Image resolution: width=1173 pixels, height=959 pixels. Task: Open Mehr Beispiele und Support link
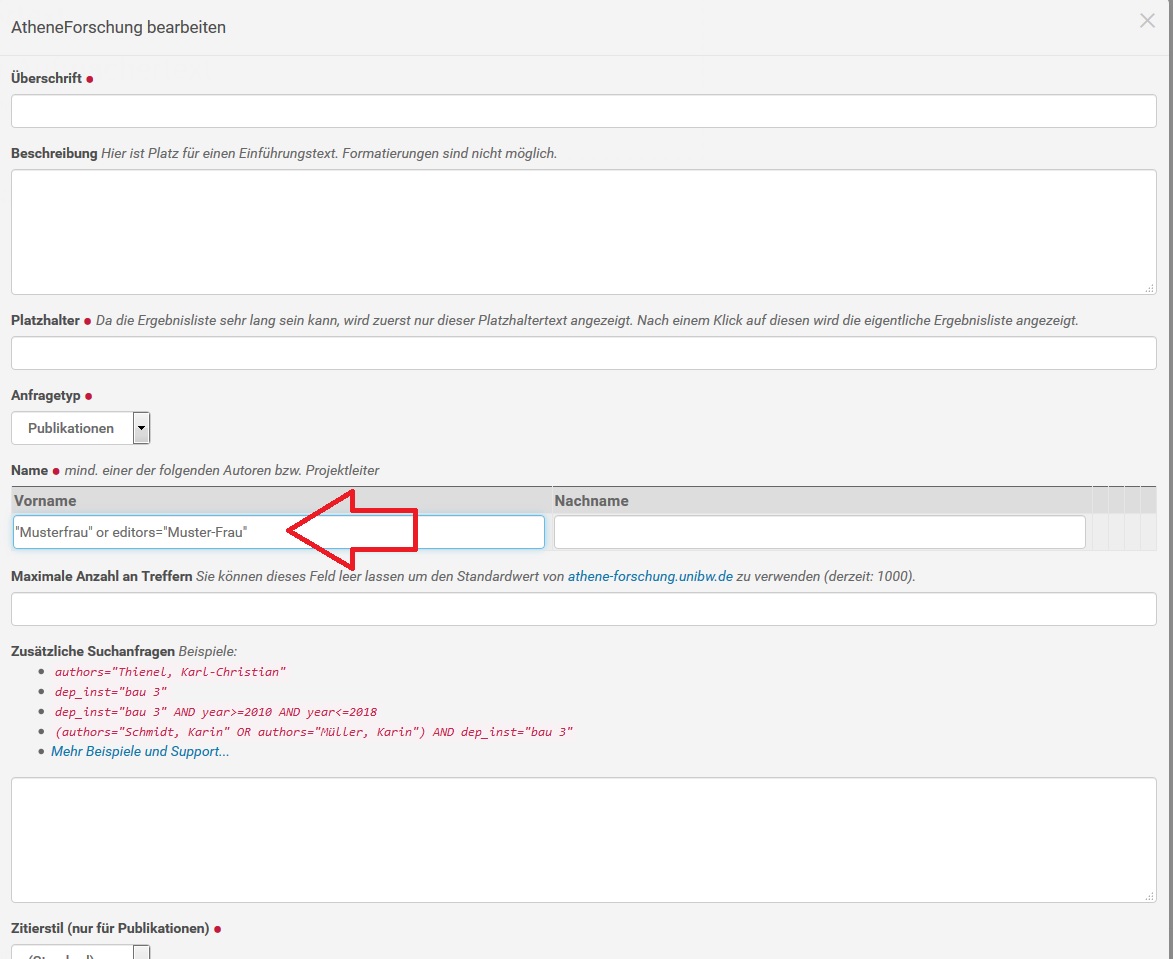click(140, 751)
